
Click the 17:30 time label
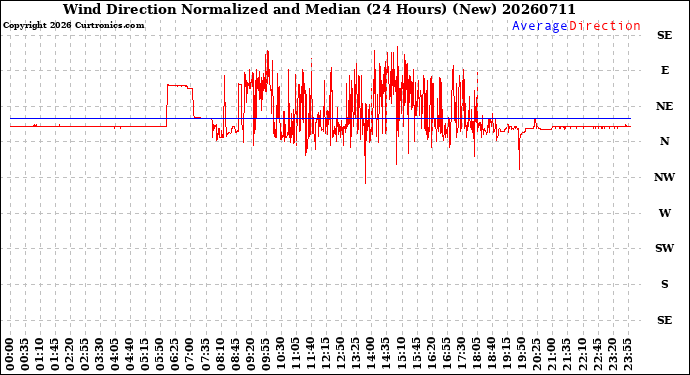tap(461, 354)
